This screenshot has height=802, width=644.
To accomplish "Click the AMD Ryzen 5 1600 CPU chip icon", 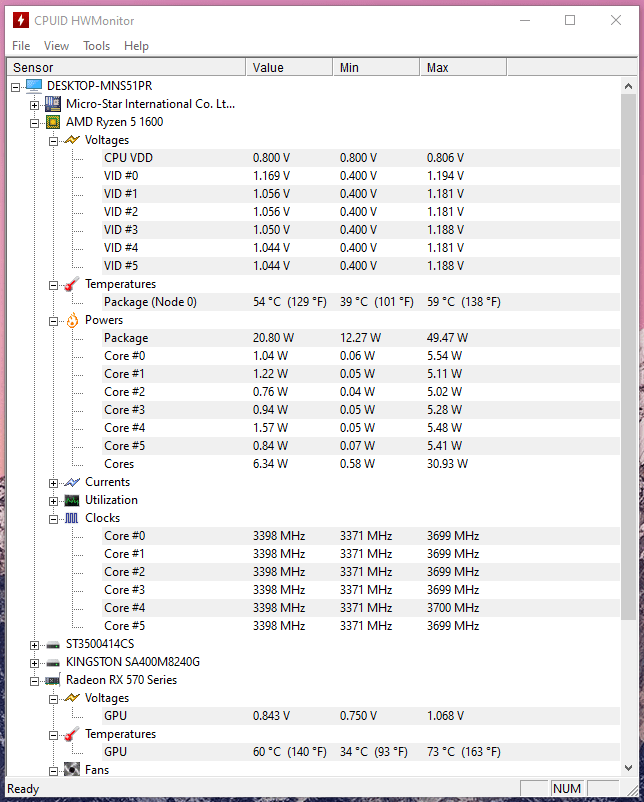I will (53, 122).
